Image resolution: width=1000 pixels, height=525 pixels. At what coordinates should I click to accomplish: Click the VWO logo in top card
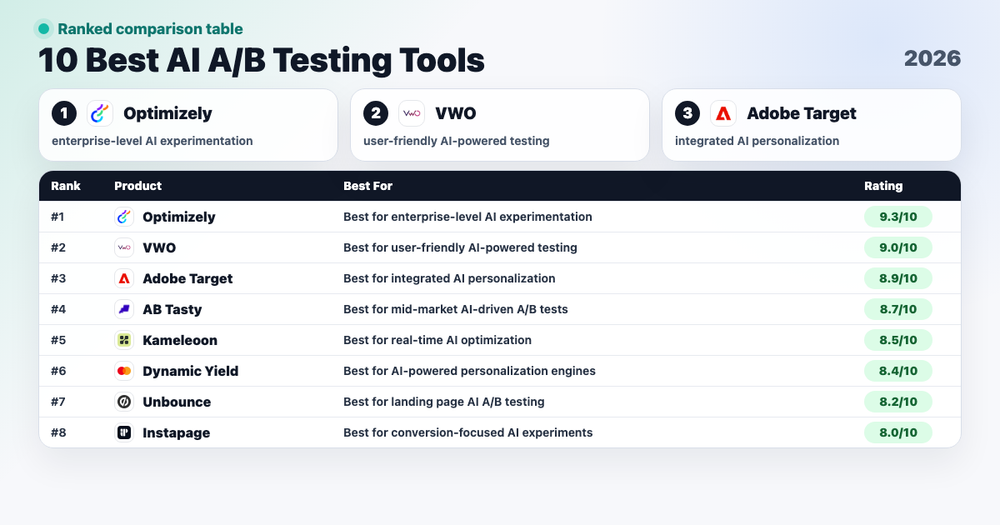click(411, 114)
